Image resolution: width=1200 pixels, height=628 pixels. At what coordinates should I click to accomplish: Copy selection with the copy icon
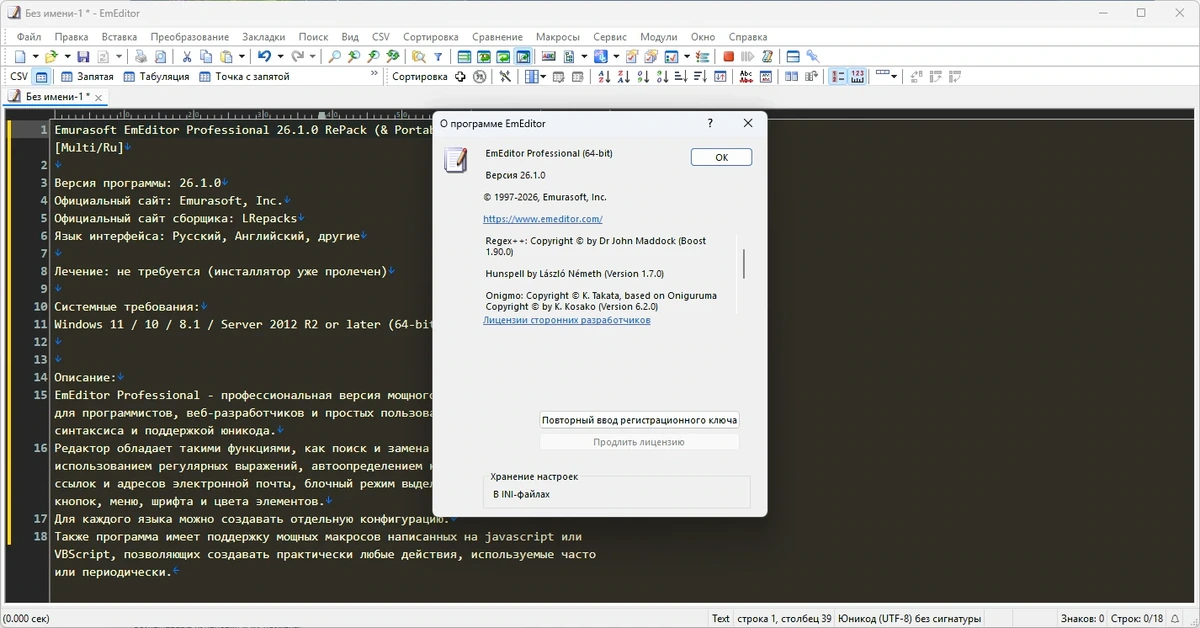coord(206,57)
